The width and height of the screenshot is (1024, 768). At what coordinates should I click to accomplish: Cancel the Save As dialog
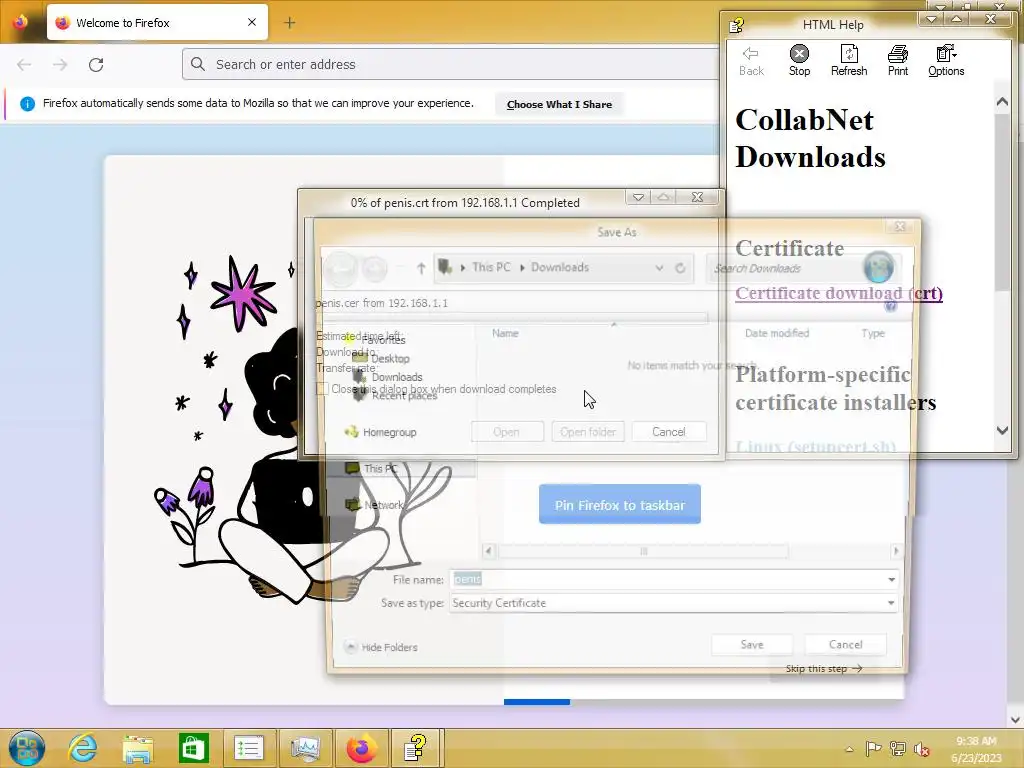point(846,645)
